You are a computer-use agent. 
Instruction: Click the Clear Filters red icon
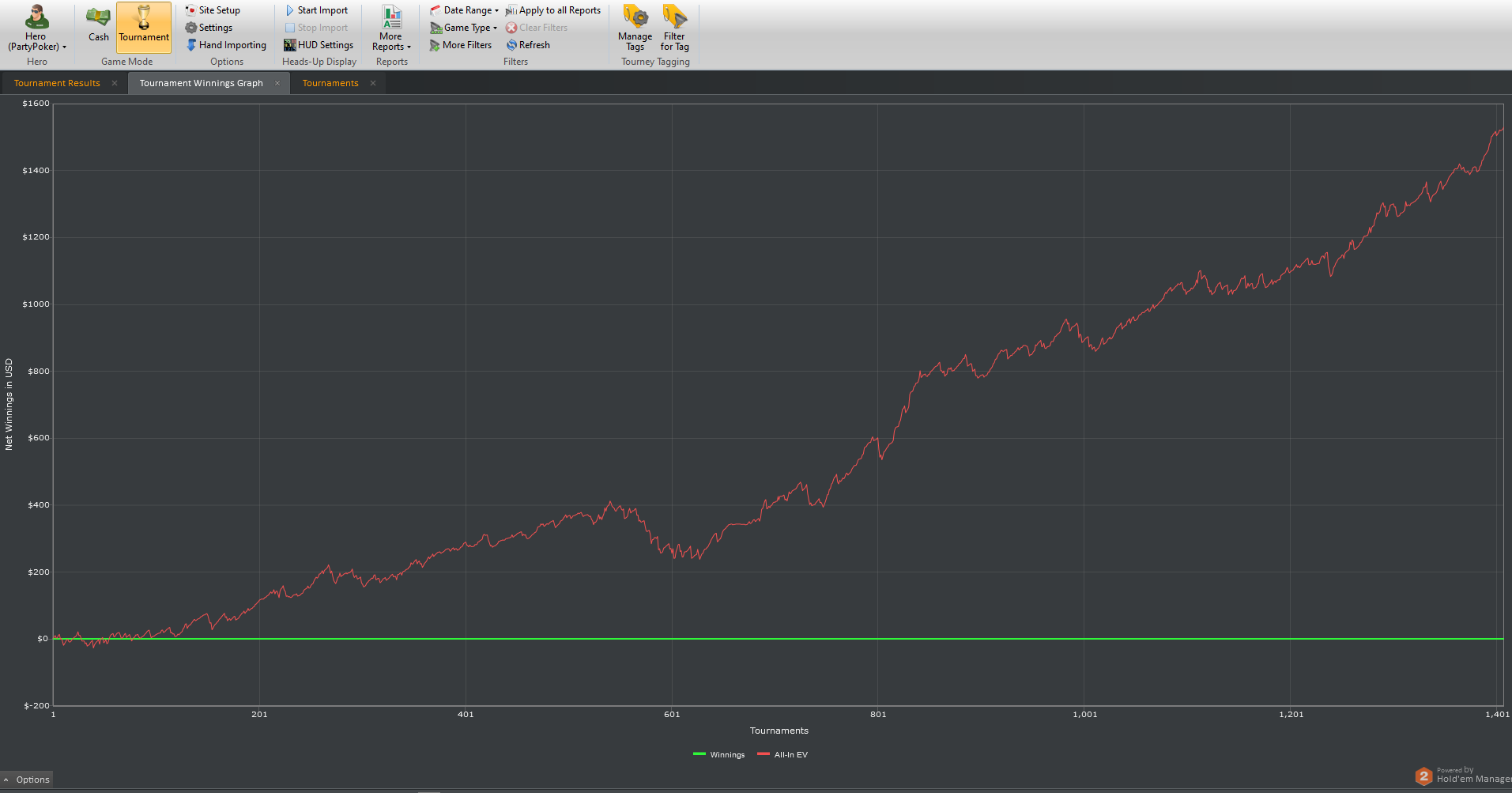(x=511, y=28)
